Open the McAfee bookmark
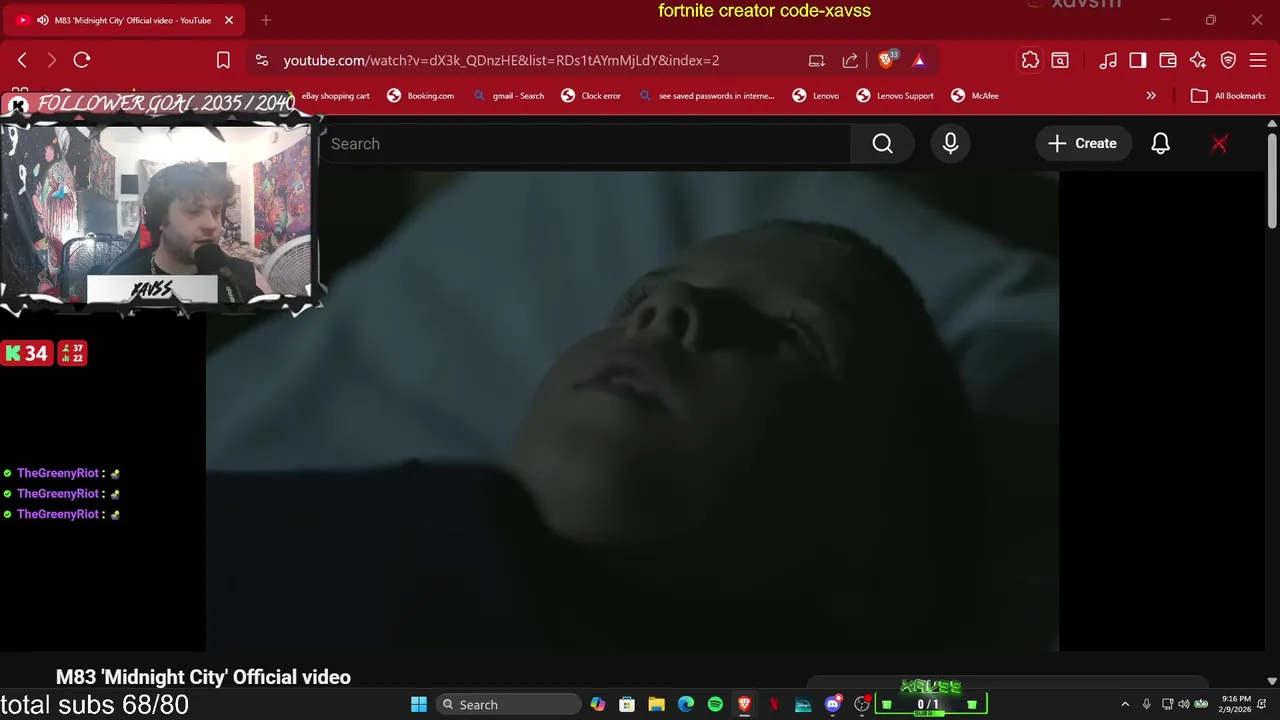Viewport: 1280px width, 720px height. [x=974, y=96]
